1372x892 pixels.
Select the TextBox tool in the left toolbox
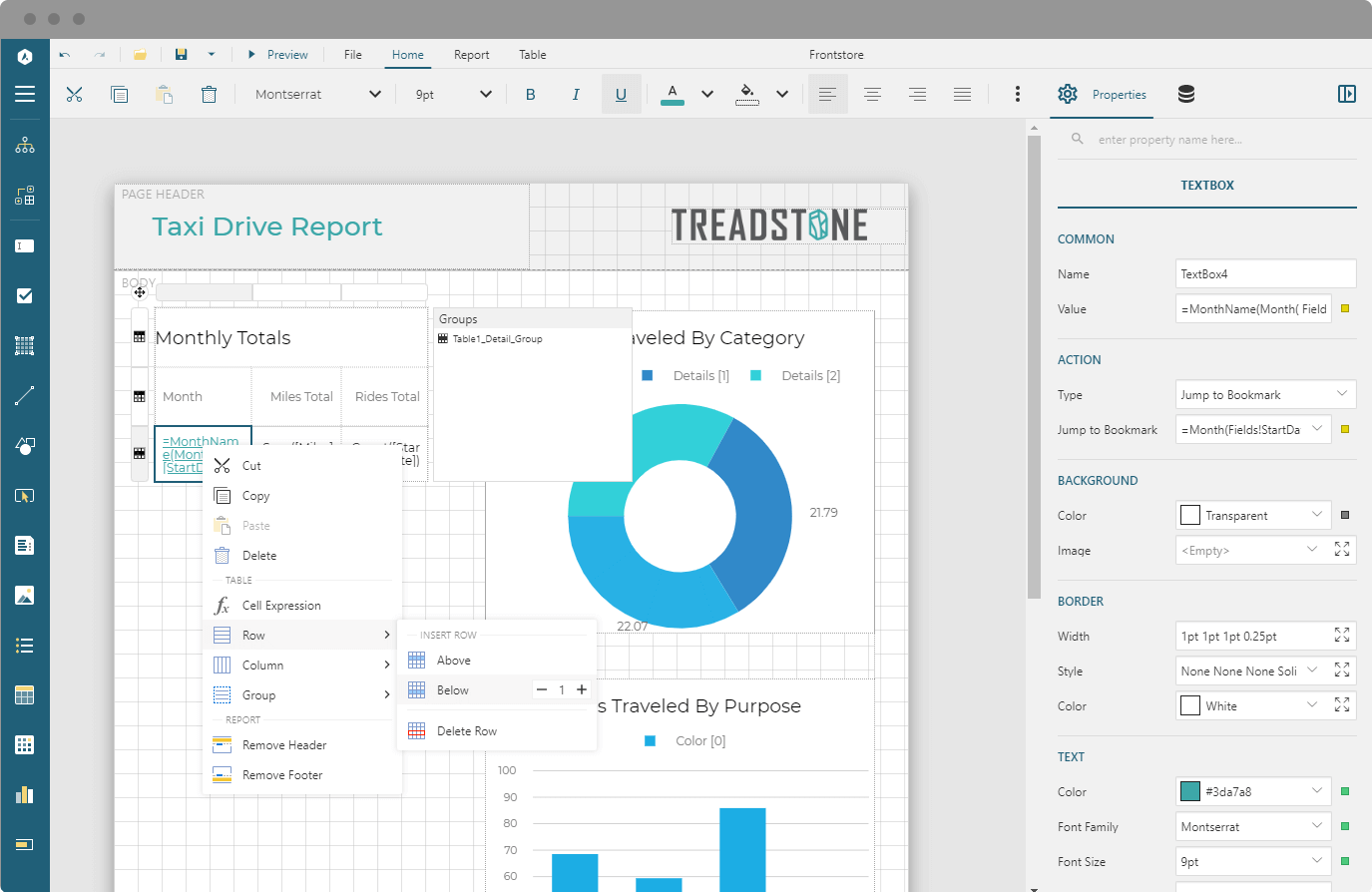coord(26,245)
